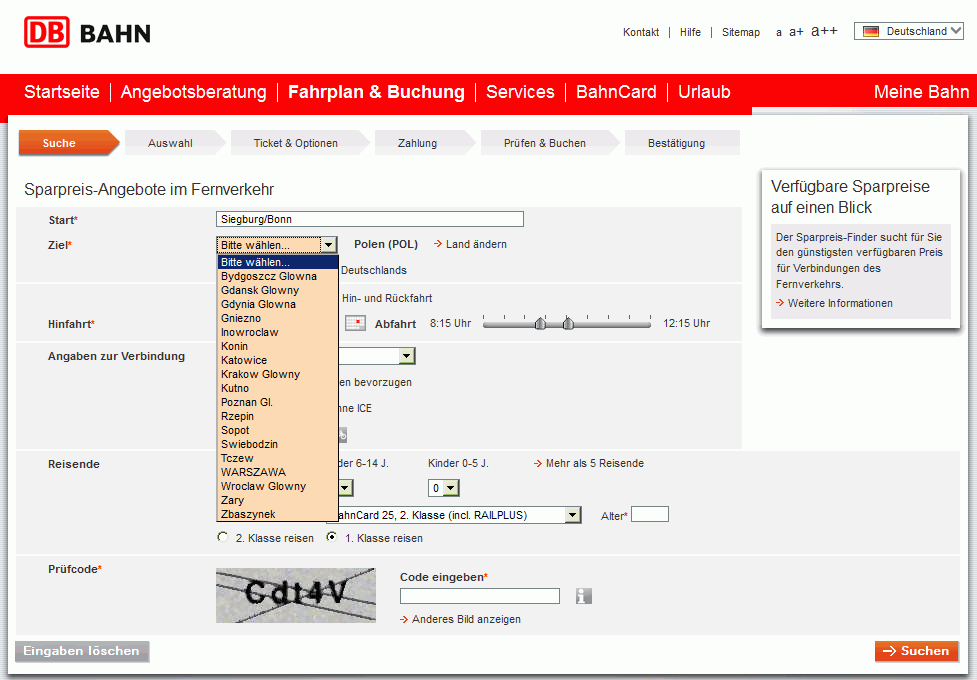Screen dimensions: 977x680
Task: Select the Prüfen & Buchen step tab
Action: (x=549, y=143)
